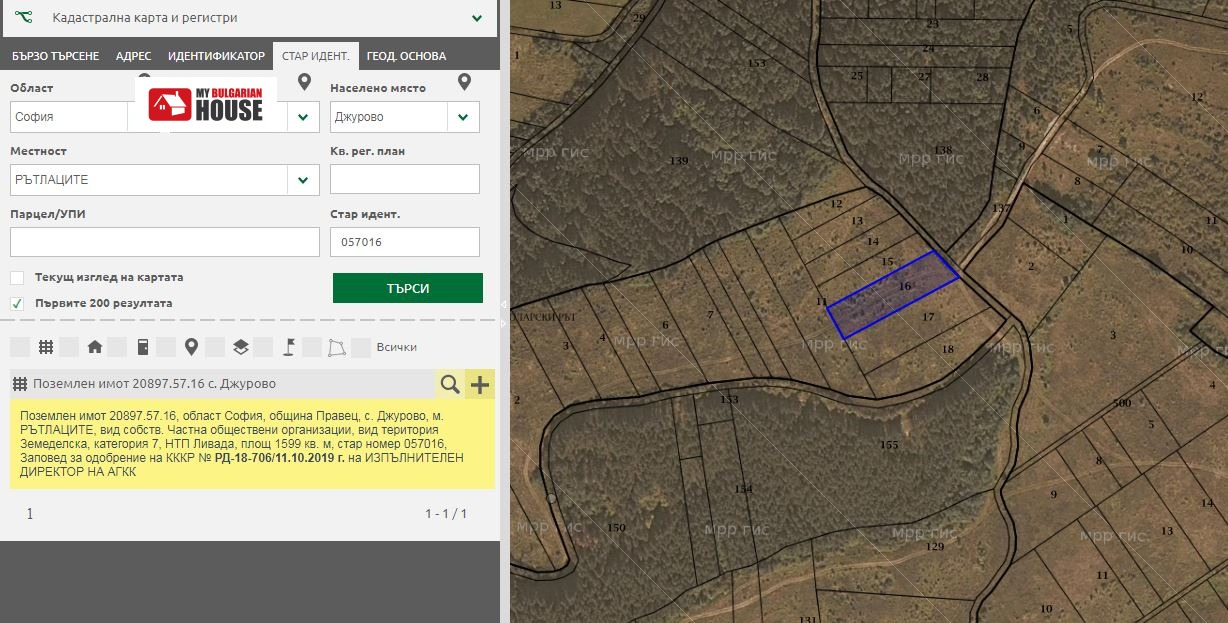Click the polygon boundary filter icon
The width and height of the screenshot is (1228, 623).
pos(337,347)
